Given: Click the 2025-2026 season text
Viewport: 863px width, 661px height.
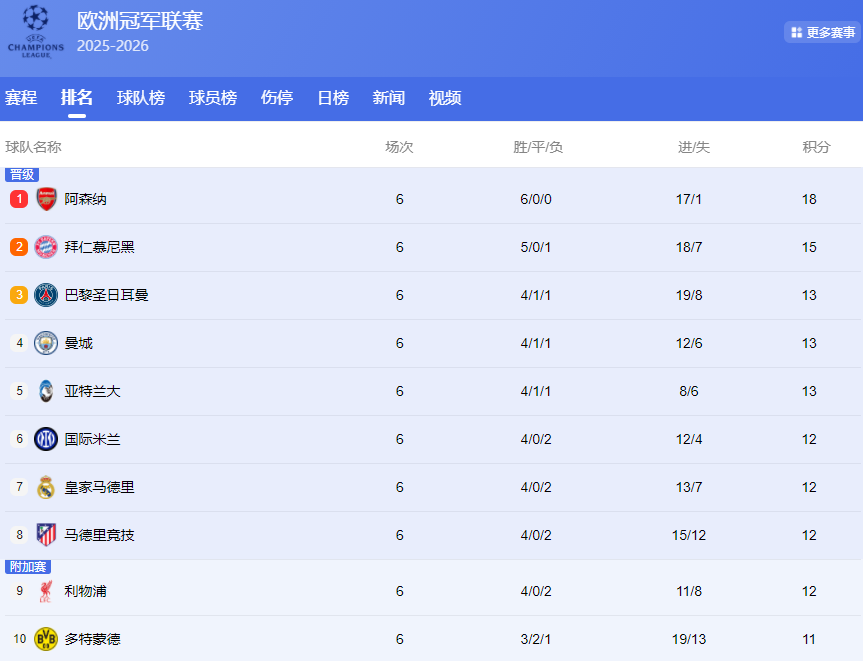Looking at the screenshot, I should coord(113,46).
